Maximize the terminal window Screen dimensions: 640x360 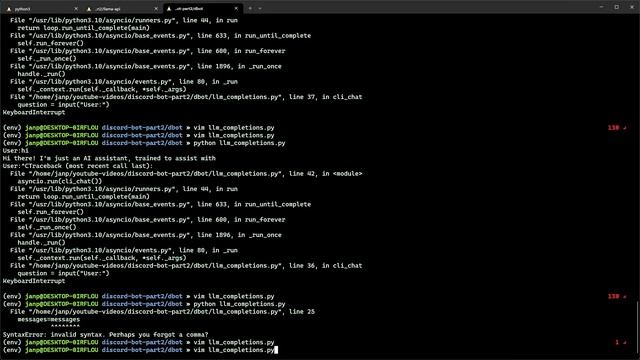(617, 7)
